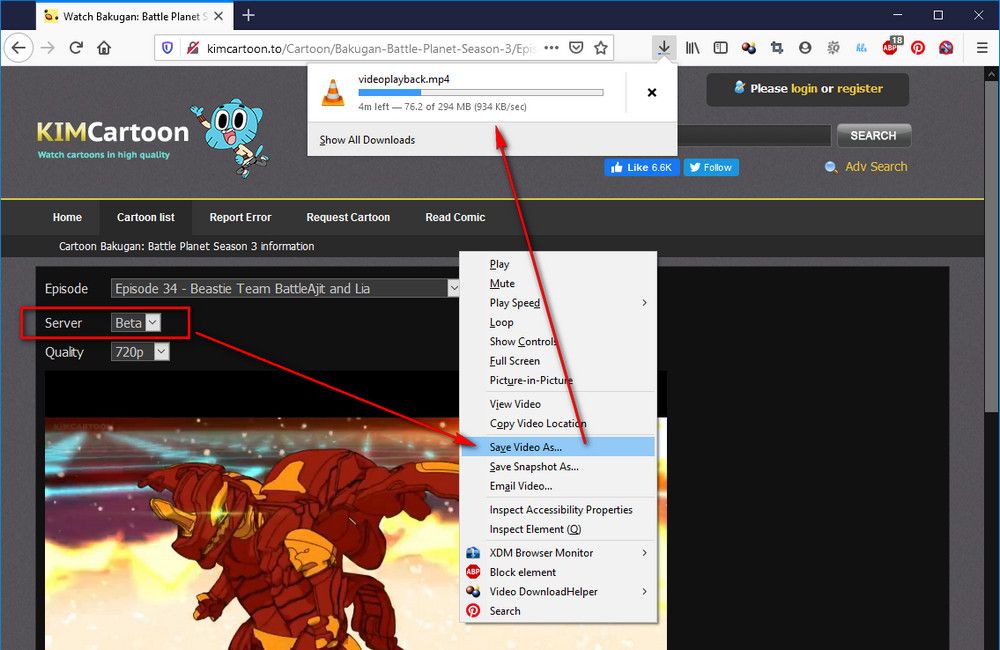Choose Mute in the context menu

coord(558,284)
